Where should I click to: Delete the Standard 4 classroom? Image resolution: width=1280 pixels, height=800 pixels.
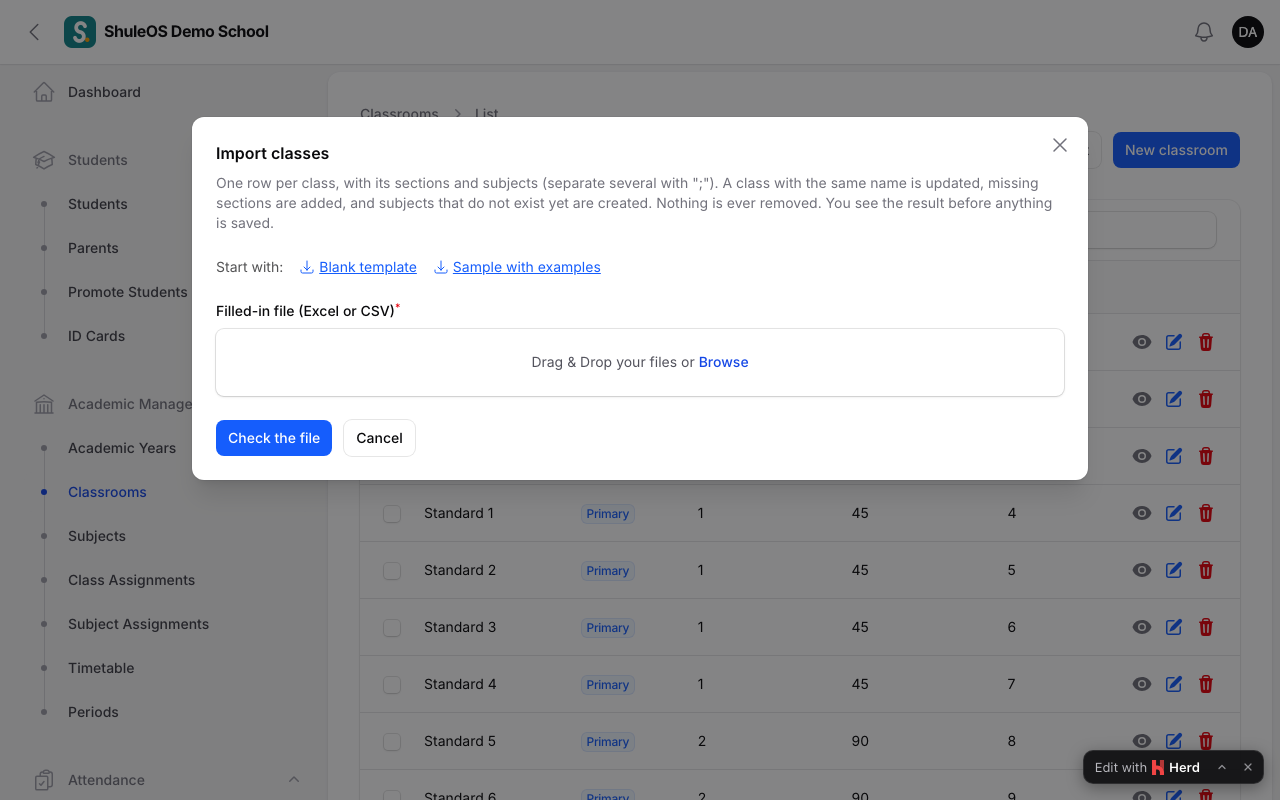[1206, 684]
